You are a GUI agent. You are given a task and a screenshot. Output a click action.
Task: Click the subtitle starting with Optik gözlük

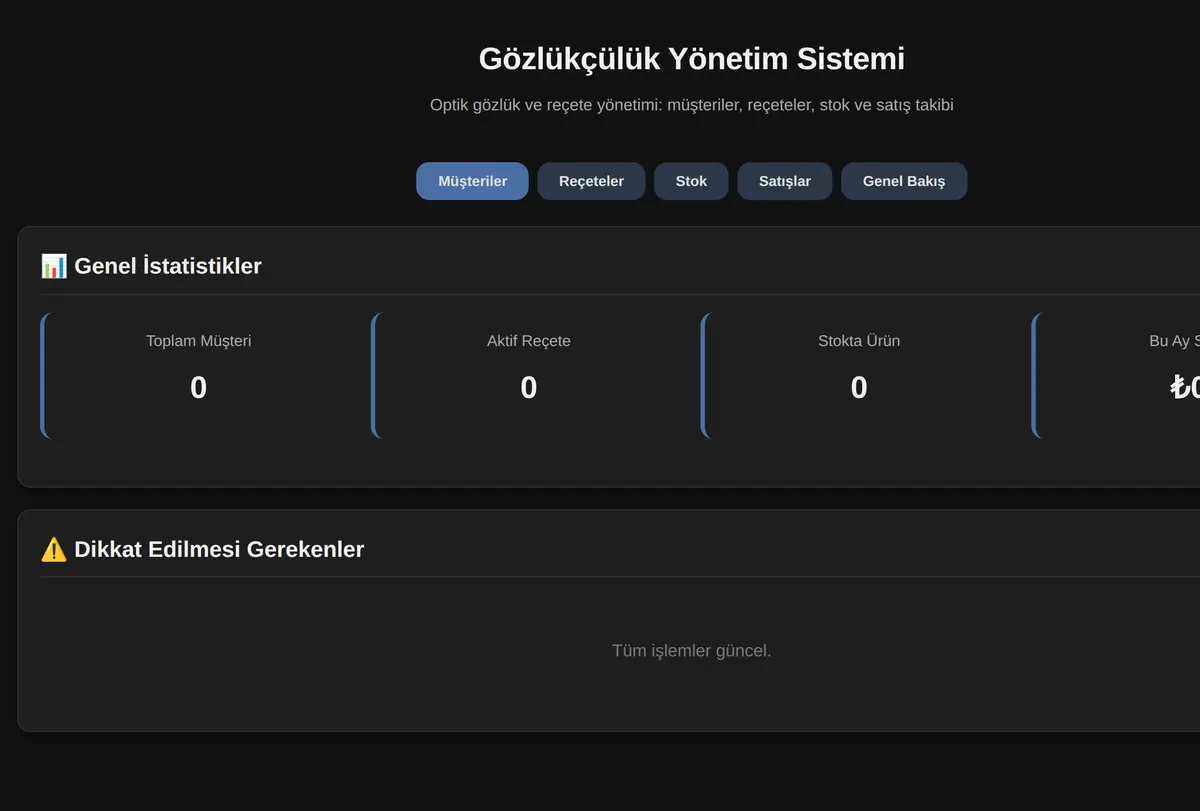tap(692, 105)
